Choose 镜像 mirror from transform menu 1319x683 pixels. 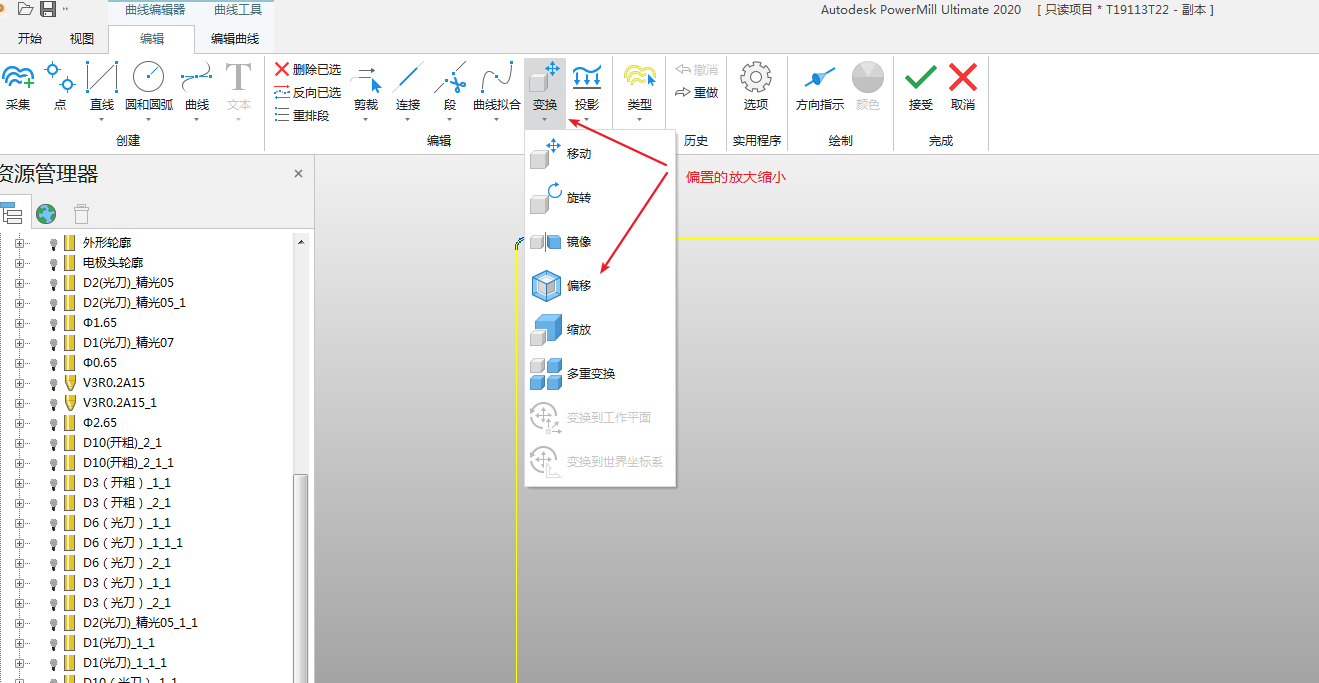coord(600,242)
